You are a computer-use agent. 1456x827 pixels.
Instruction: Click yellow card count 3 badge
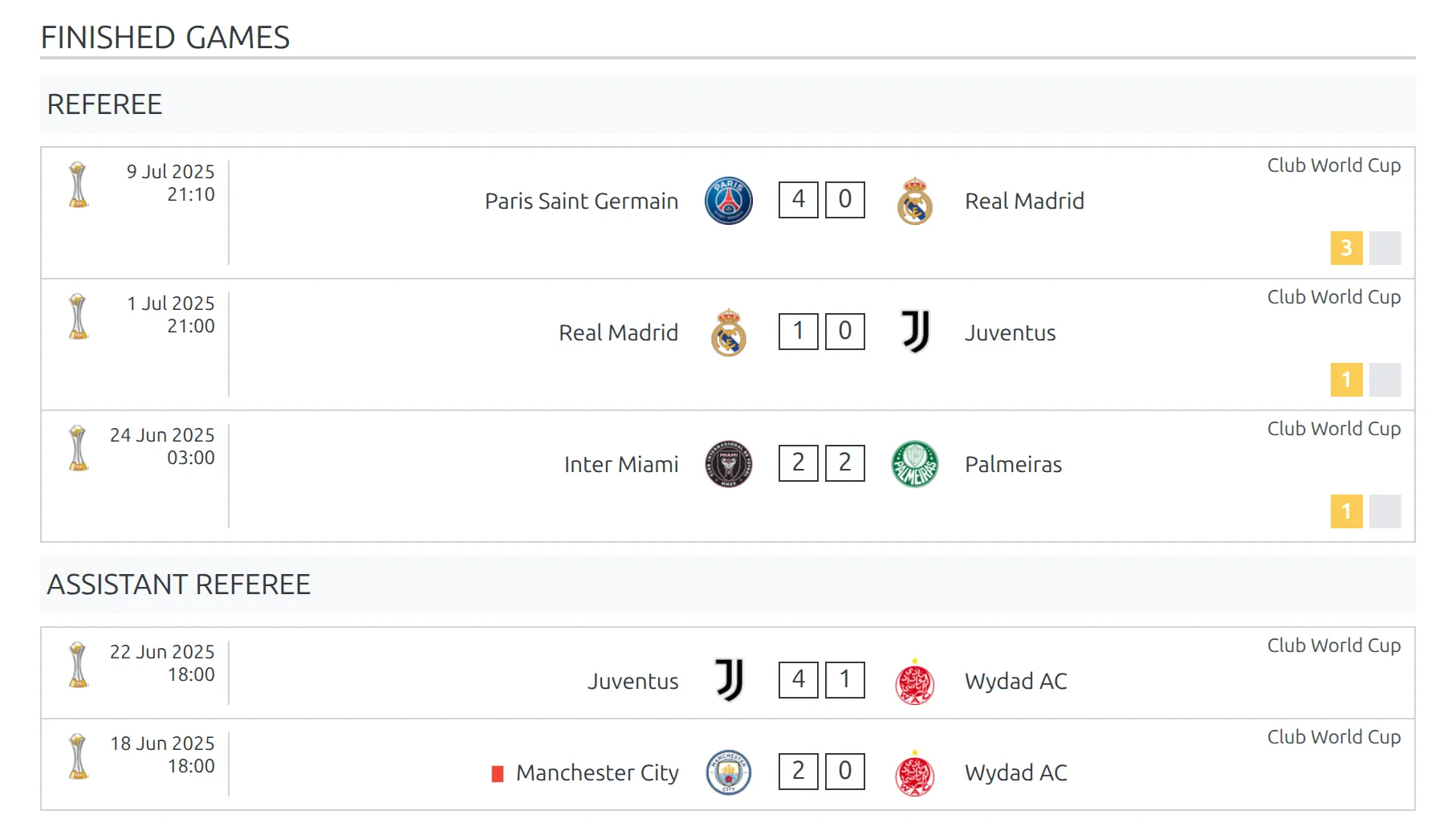[x=1346, y=248]
